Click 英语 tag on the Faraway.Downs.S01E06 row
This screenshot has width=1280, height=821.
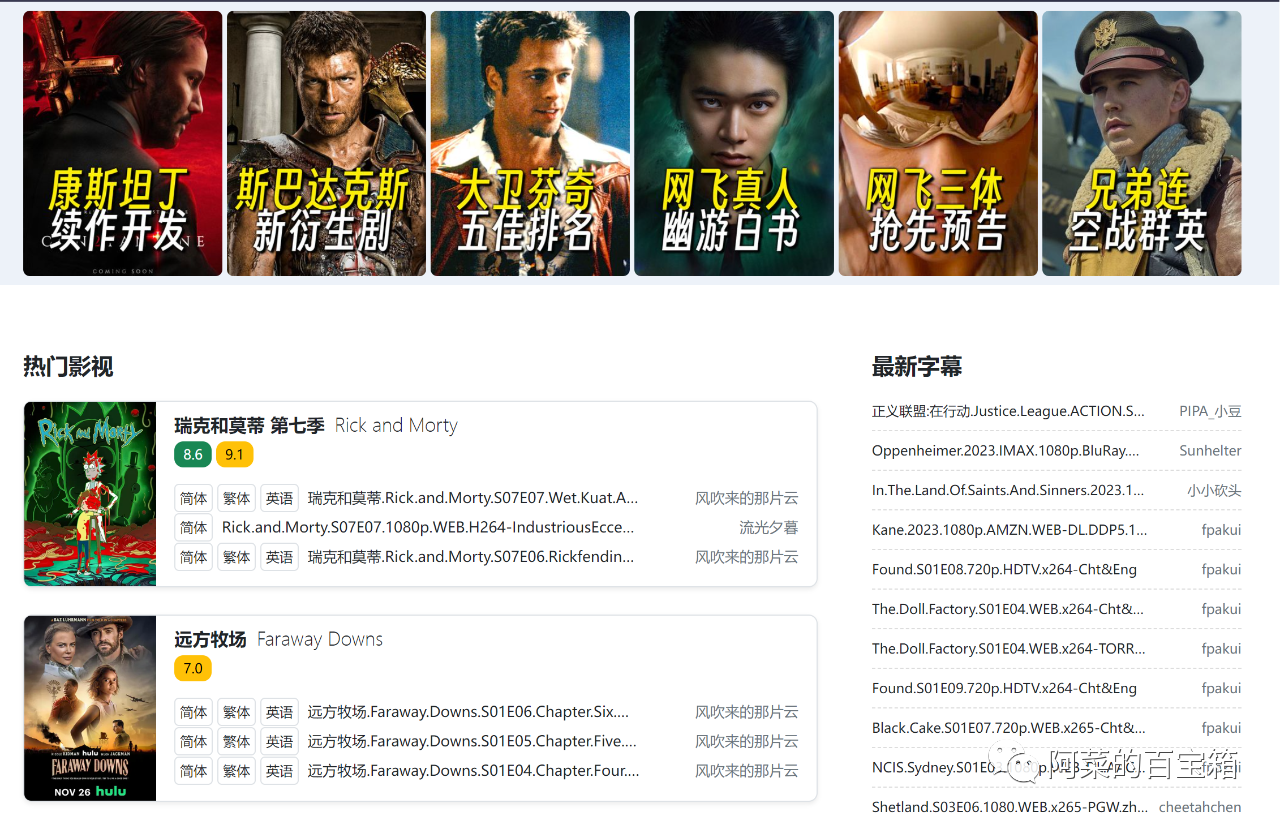coord(279,712)
